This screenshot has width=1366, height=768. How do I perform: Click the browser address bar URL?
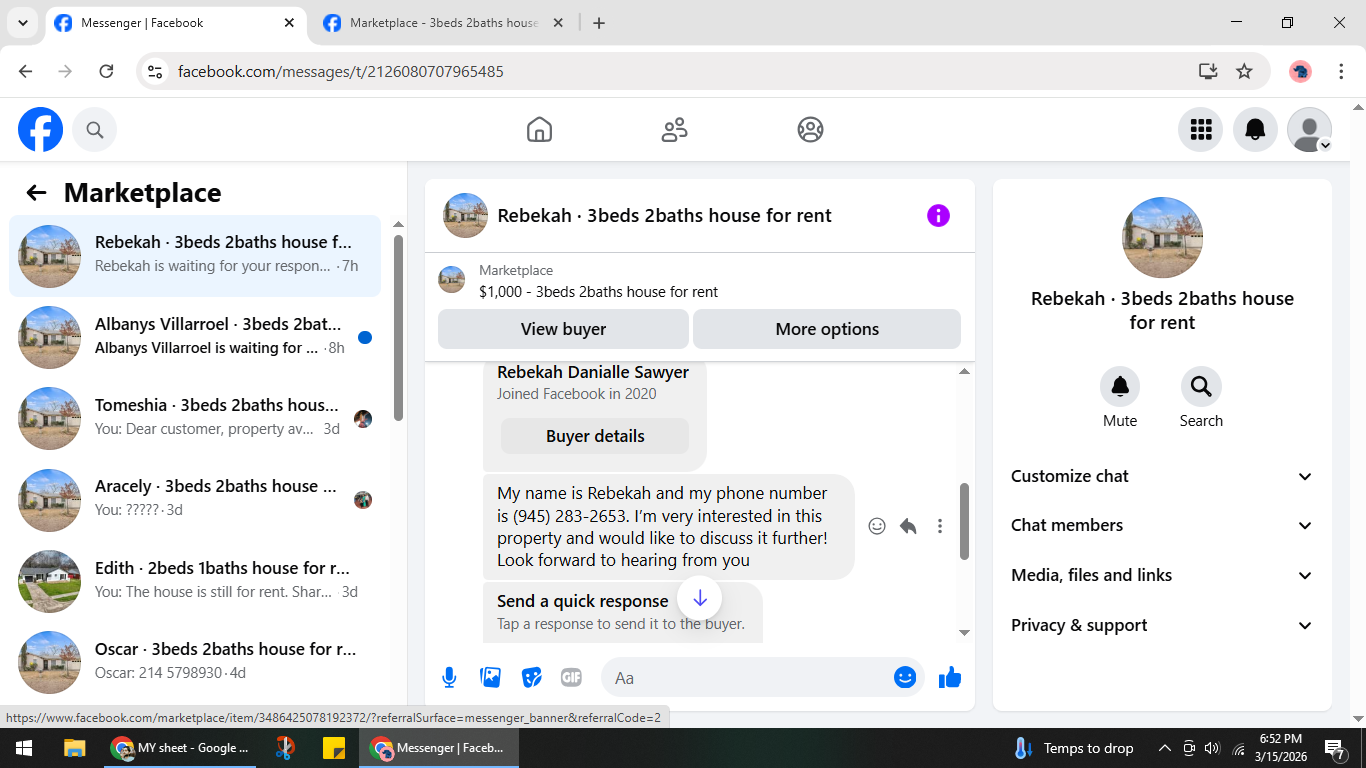click(341, 71)
